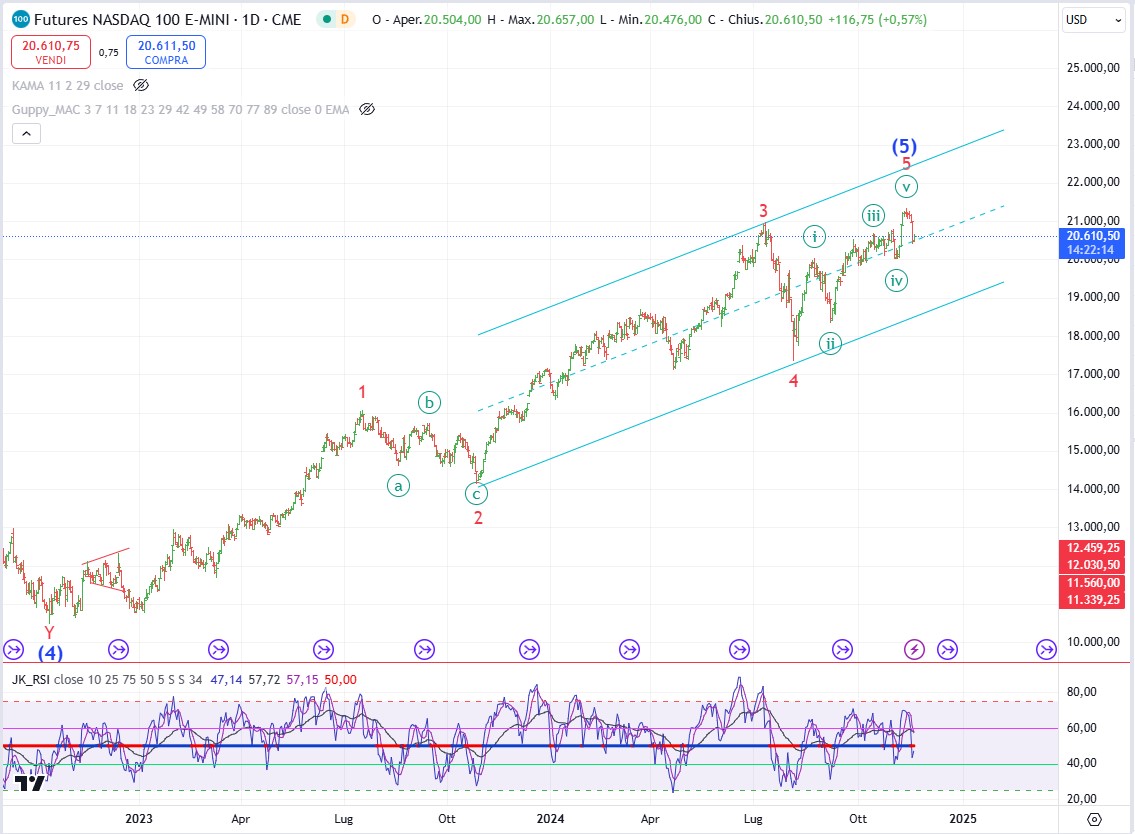Click the current price label 20.610,50
Viewport: 1135px width, 834px height.
pos(1093,235)
